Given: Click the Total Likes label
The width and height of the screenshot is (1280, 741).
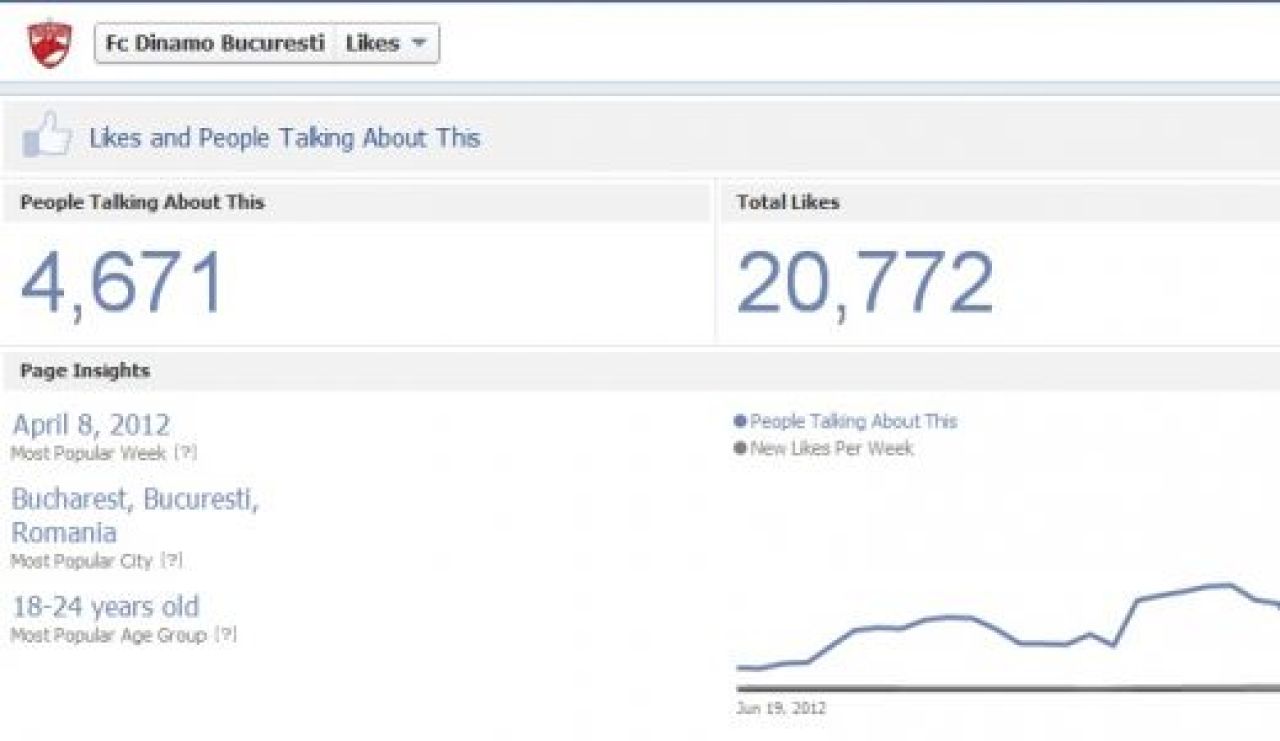Looking at the screenshot, I should [x=788, y=202].
